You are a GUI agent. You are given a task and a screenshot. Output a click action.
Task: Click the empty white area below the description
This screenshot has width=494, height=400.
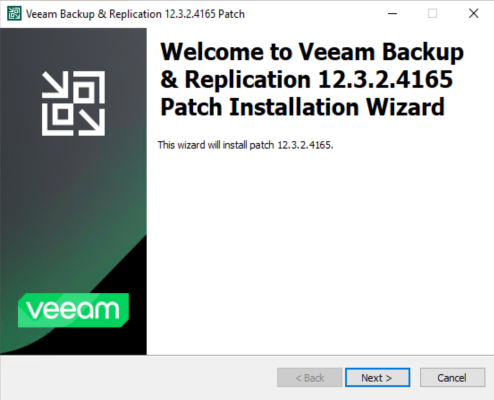[x=320, y=253]
